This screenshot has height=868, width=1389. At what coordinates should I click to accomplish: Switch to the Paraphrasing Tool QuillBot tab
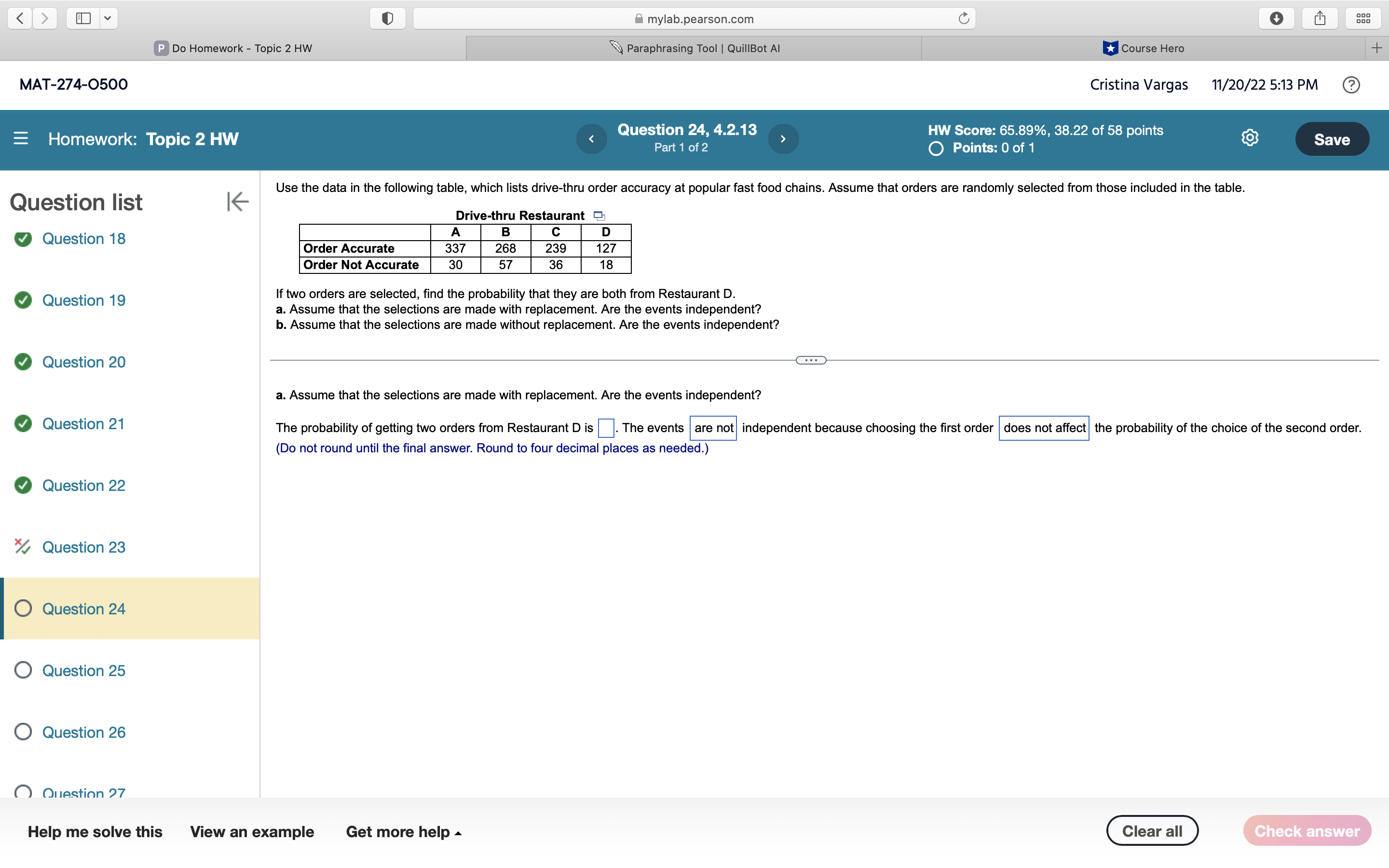[x=694, y=48]
